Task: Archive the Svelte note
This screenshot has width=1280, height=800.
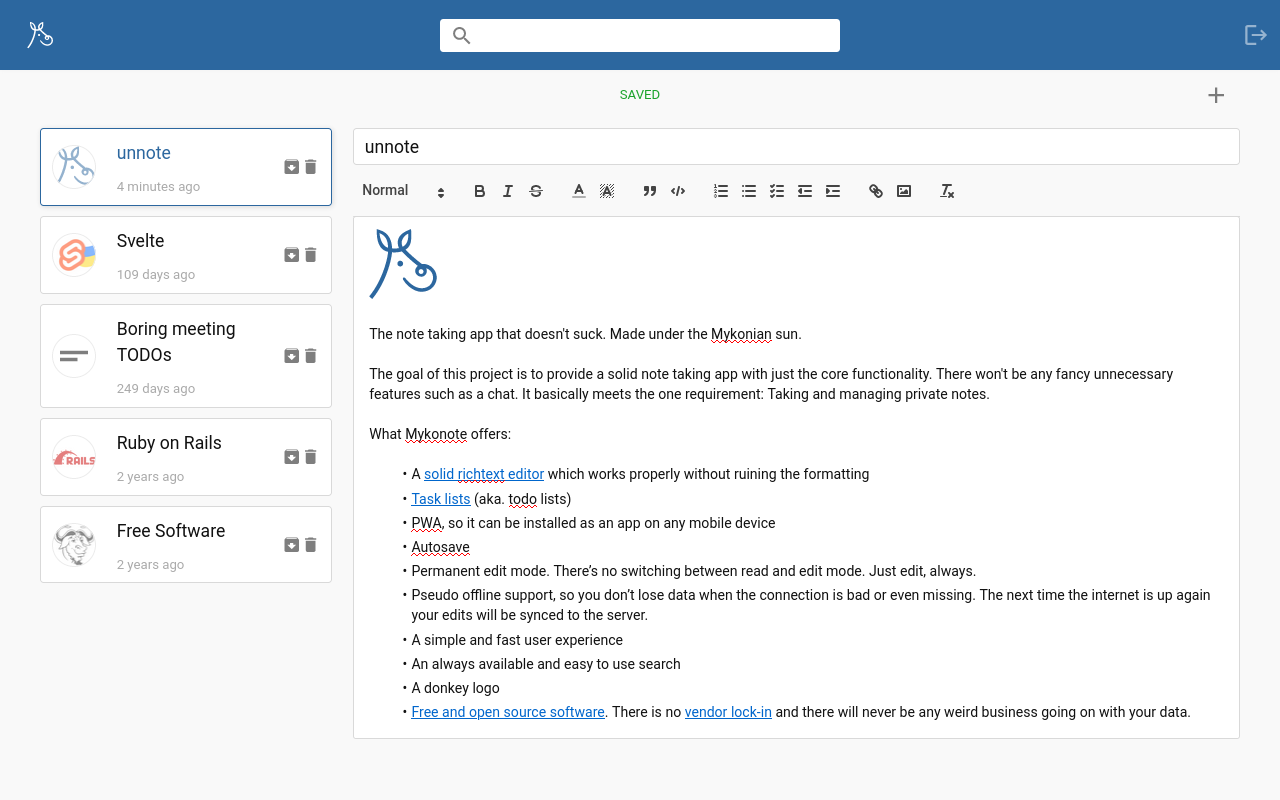Action: tap(291, 255)
